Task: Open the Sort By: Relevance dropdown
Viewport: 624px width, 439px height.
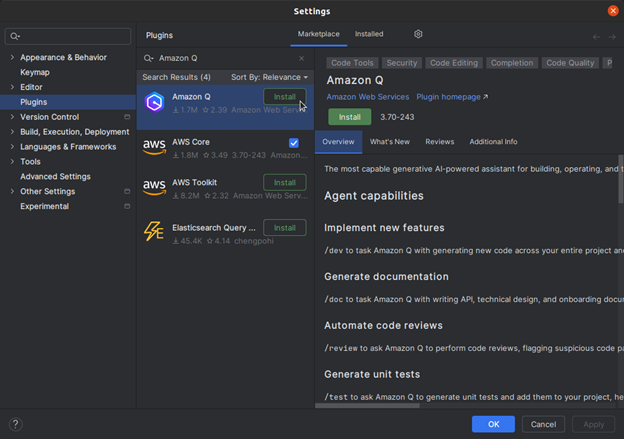Action: pyautogui.click(x=269, y=77)
